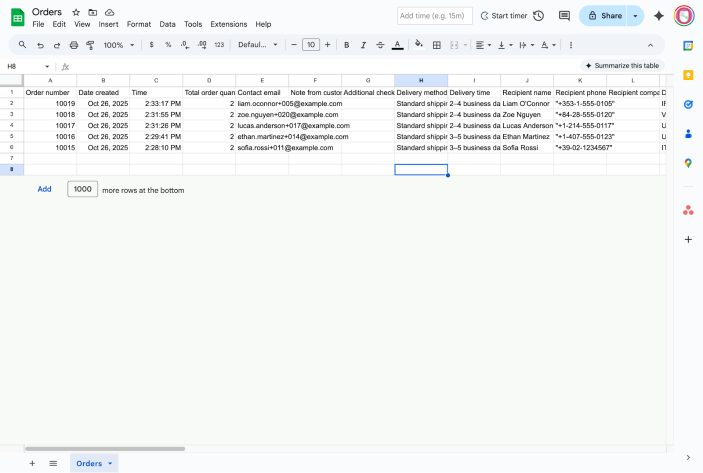Select the Paint format tool
This screenshot has height=473, width=703.
[90, 45]
